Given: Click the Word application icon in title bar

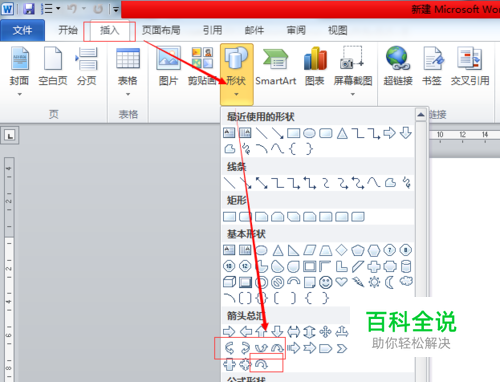Looking at the screenshot, I should point(7,9).
